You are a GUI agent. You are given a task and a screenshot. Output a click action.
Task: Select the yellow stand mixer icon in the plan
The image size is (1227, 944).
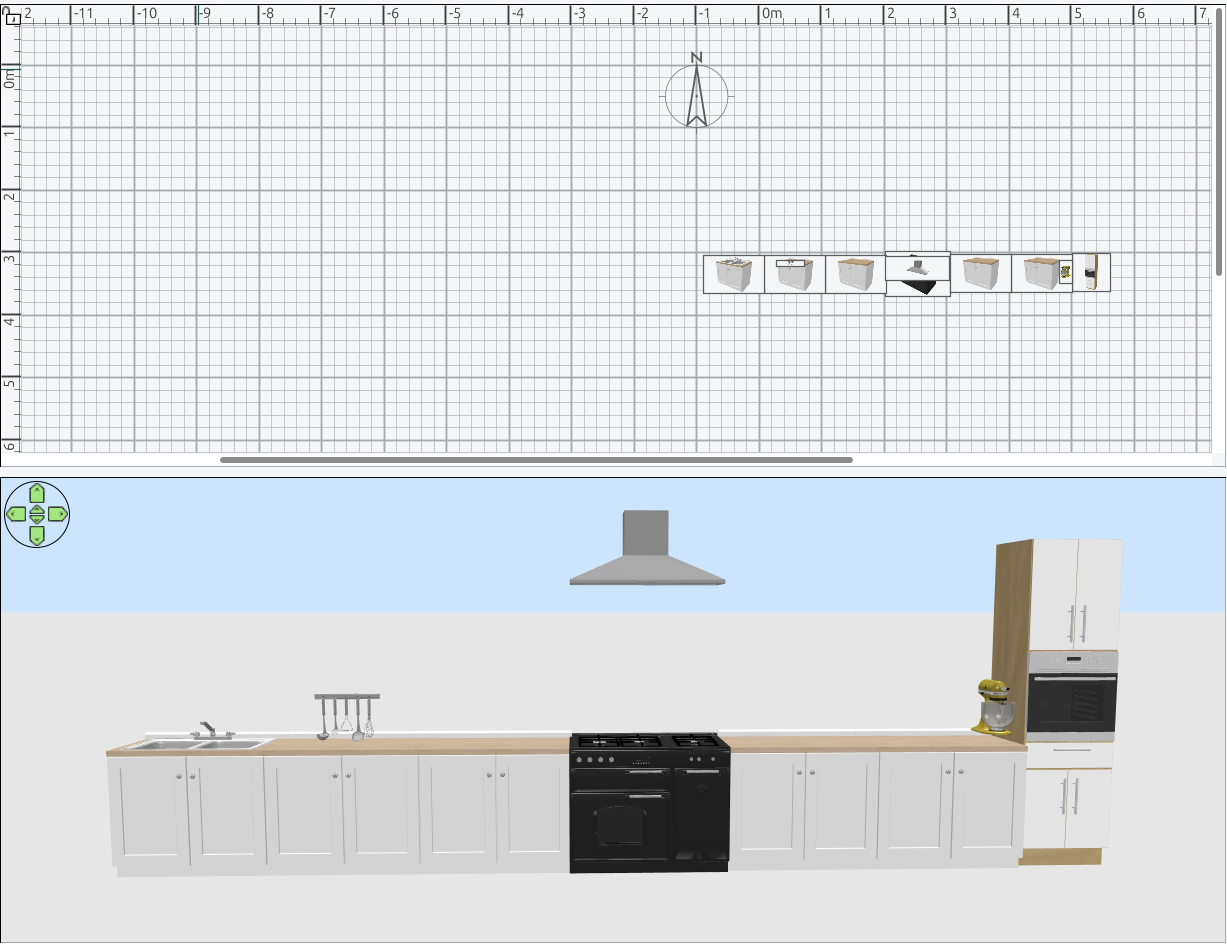[1066, 272]
